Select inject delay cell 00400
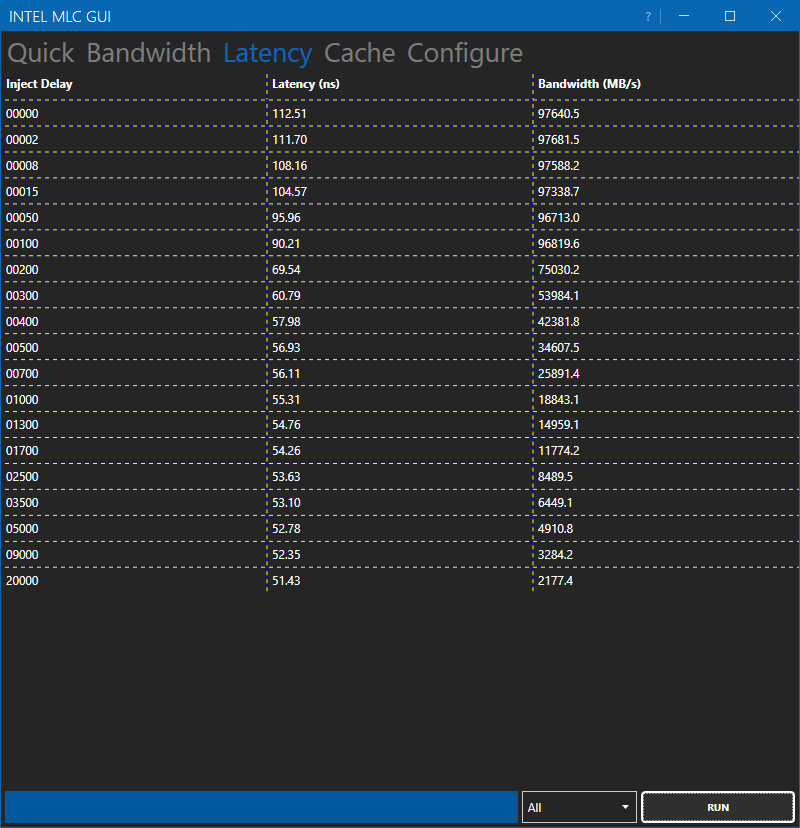Image resolution: width=800 pixels, height=828 pixels. (x=22, y=321)
